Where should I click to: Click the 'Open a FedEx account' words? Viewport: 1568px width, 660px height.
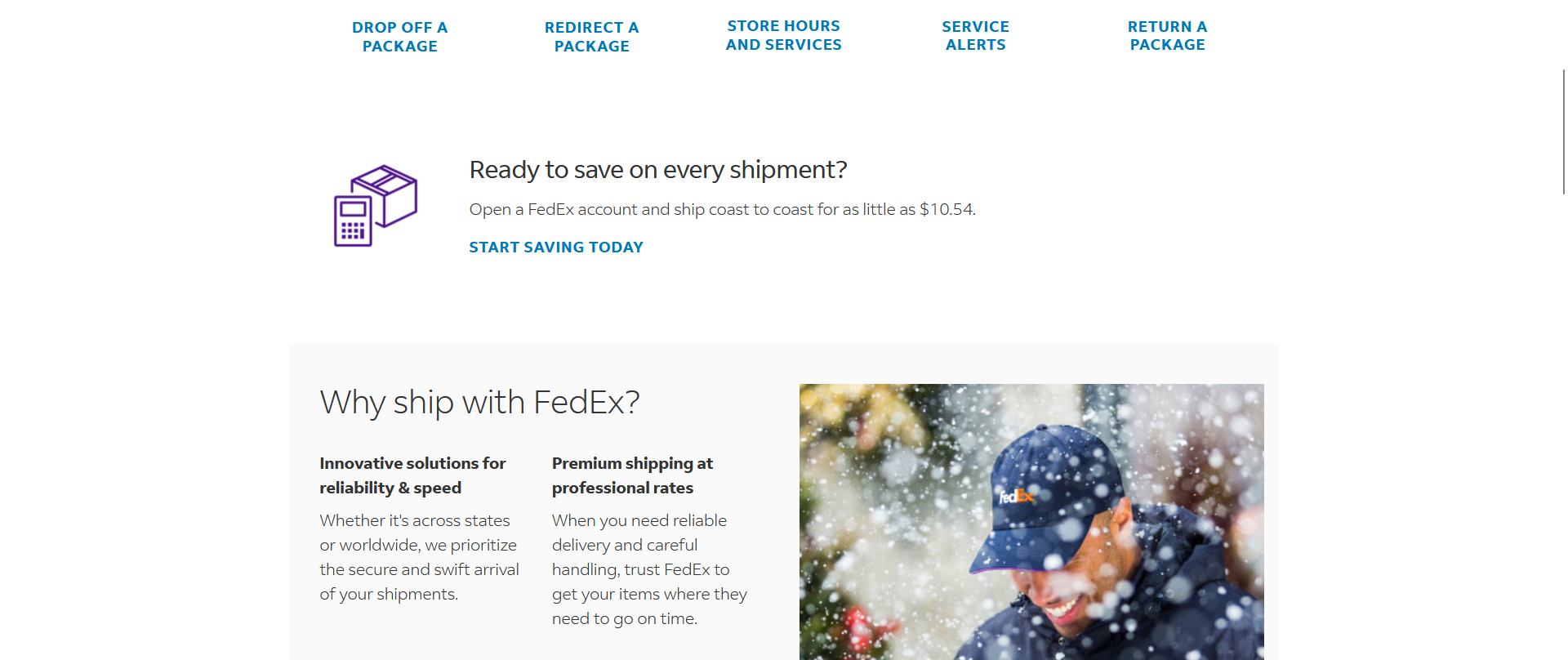click(551, 209)
